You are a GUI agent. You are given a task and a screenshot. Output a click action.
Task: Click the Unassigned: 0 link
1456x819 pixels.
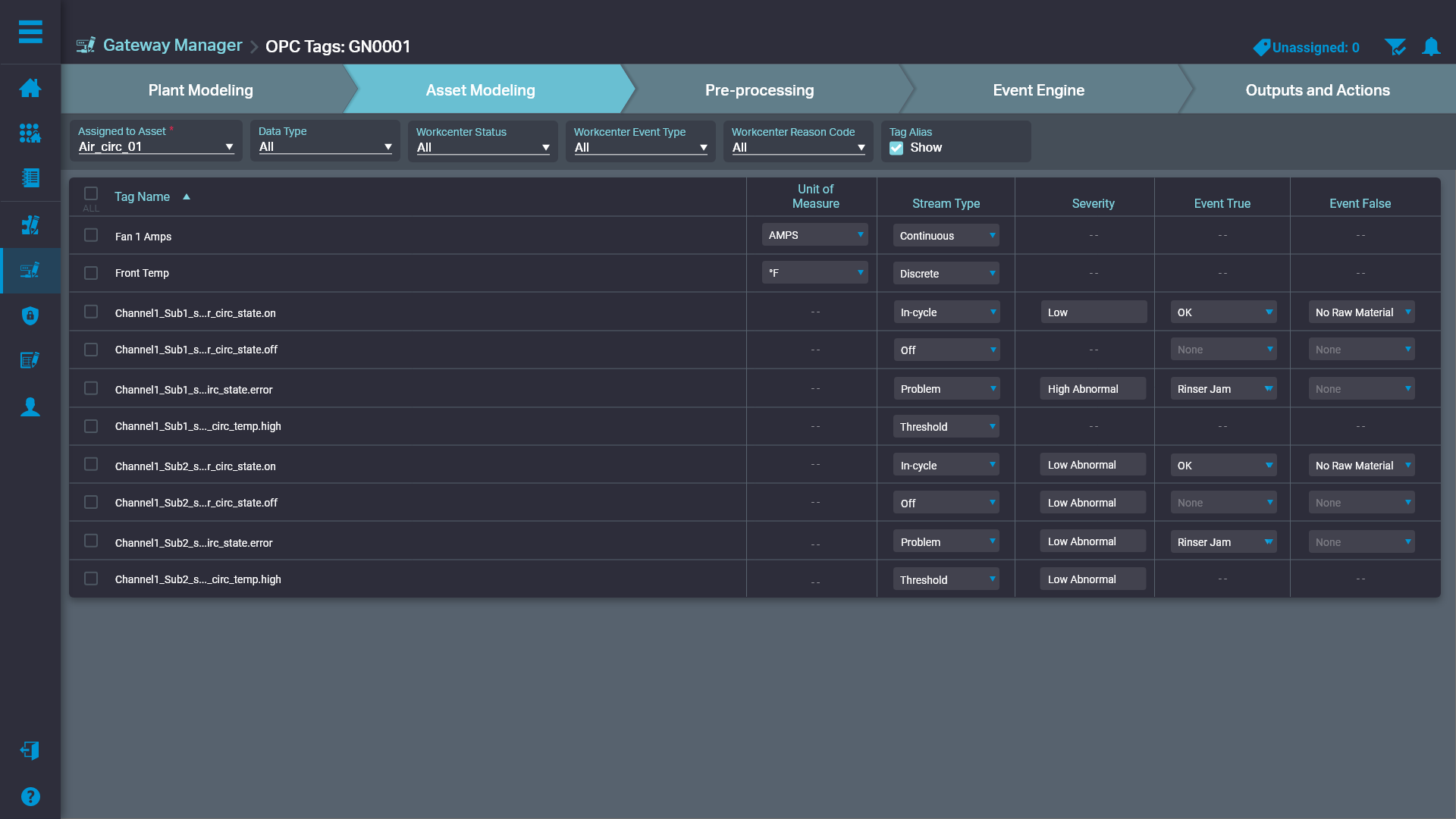[1316, 48]
